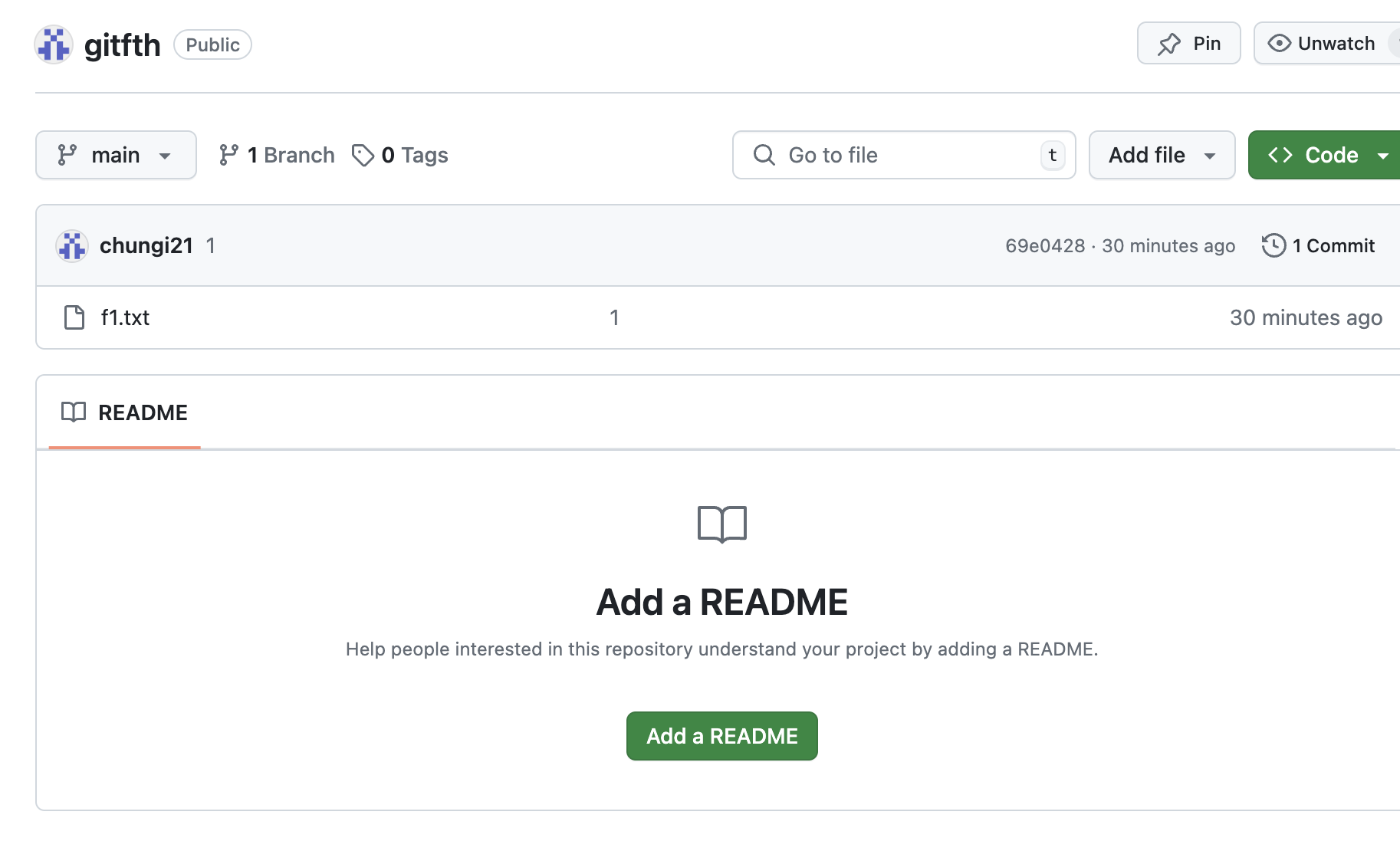Click the gitfth repository avatar icon

[54, 44]
